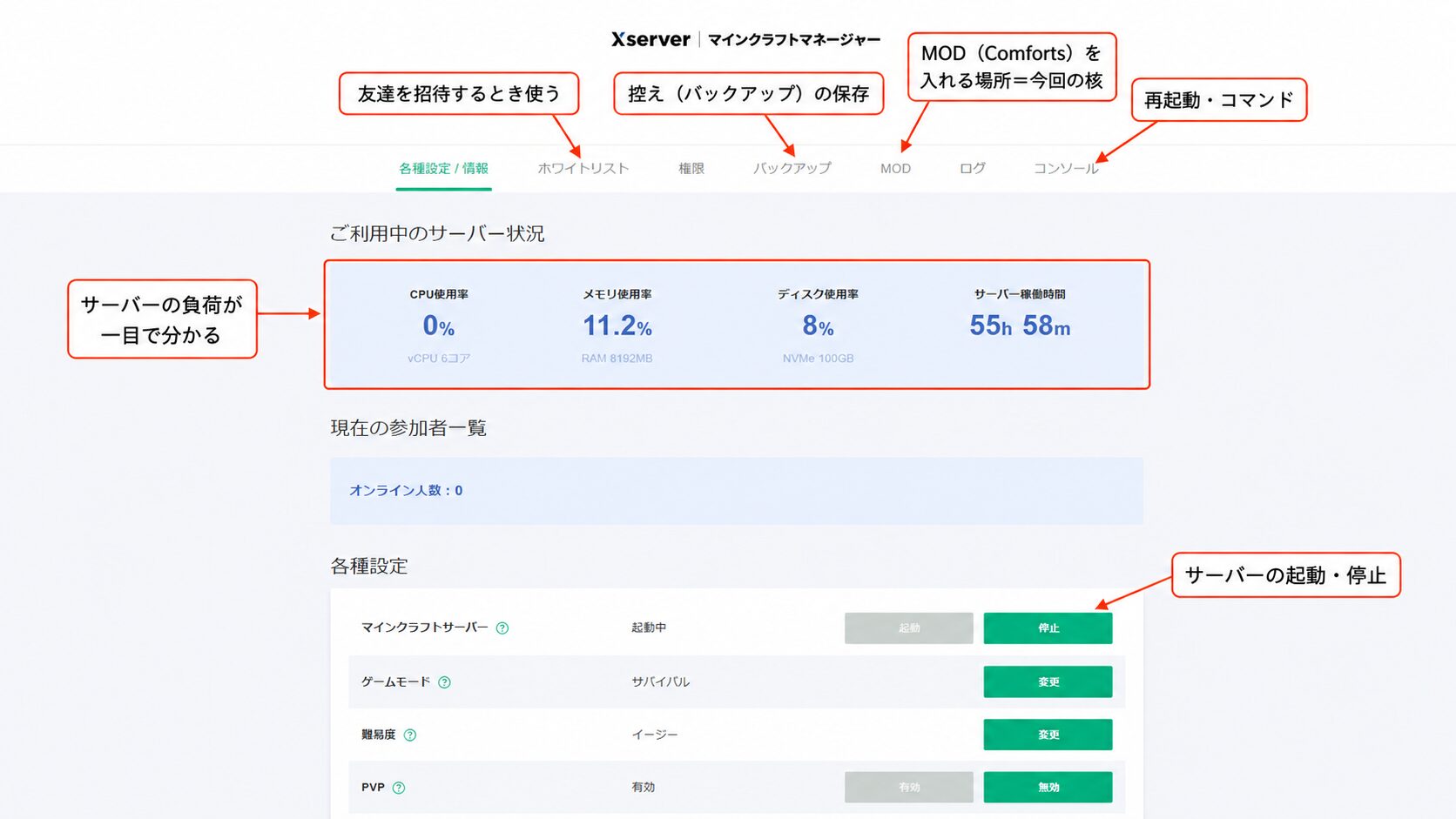1456x819 pixels.
Task: Stop the Minecraft server with 停止 button
Action: pos(1048,628)
